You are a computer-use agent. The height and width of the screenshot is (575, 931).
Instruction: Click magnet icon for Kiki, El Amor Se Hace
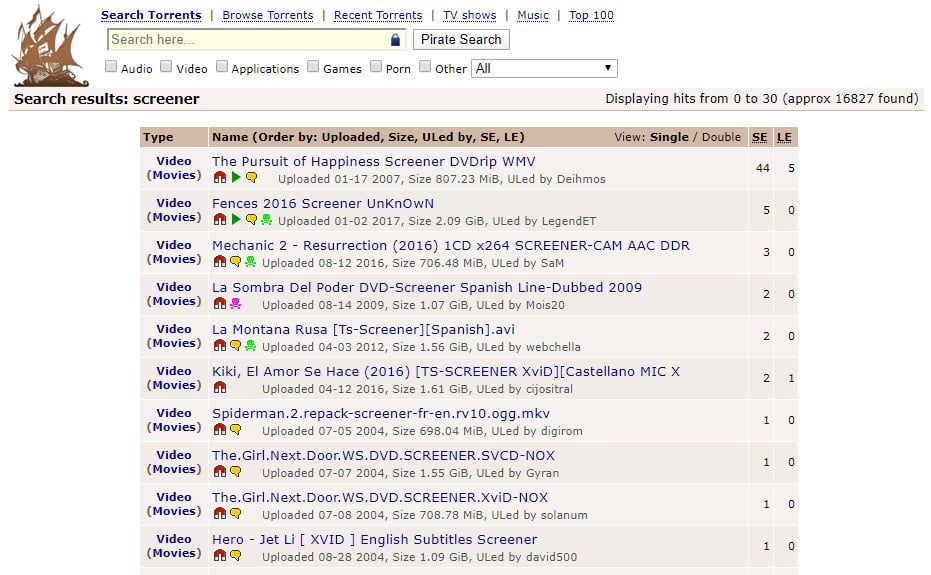pyautogui.click(x=220, y=387)
